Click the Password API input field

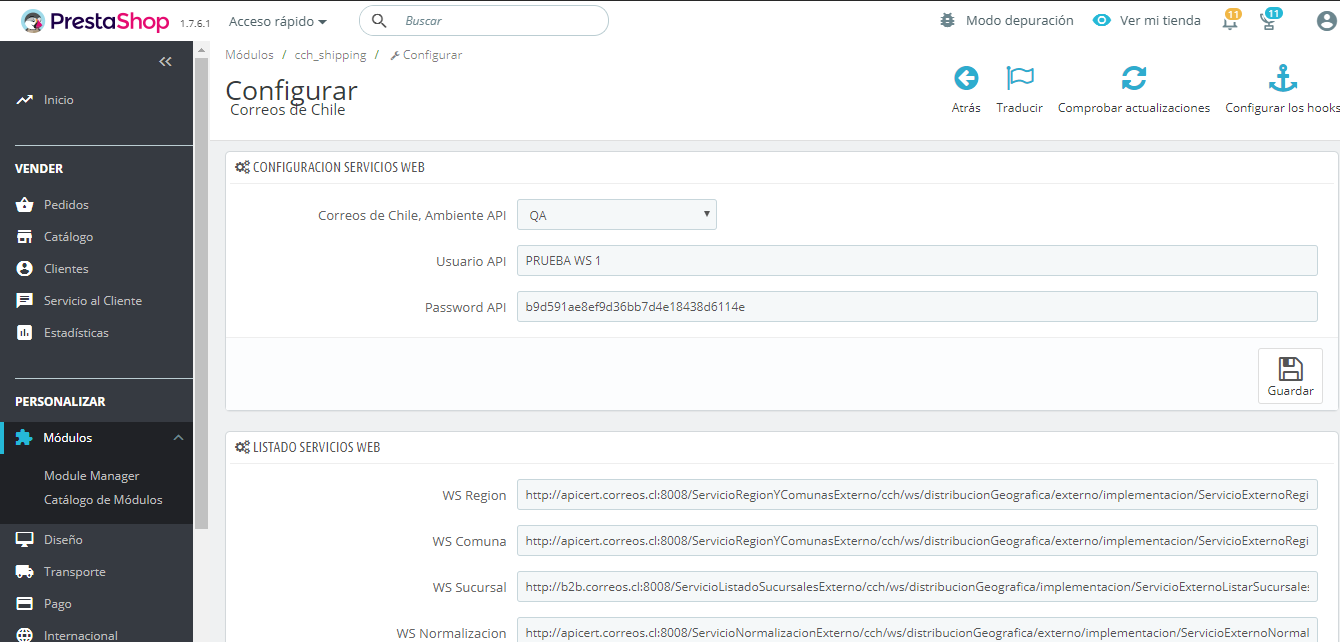917,307
